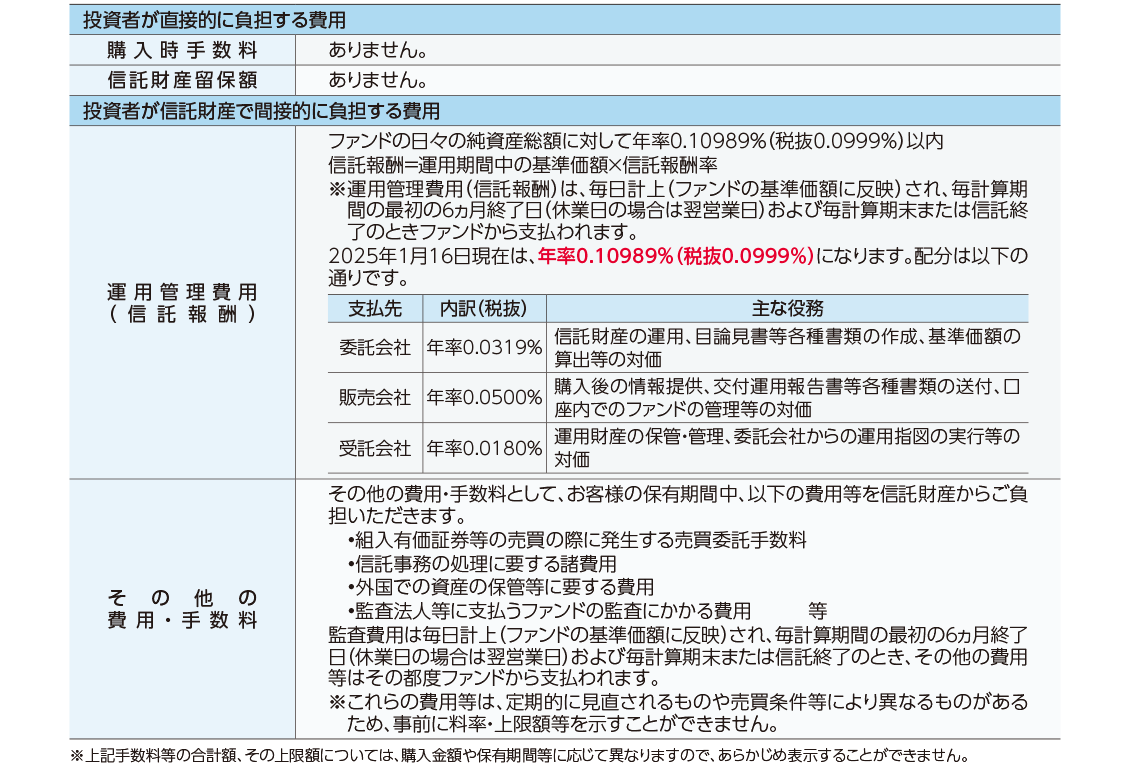
Task: Click the 支払先 column header
Action: 375,308
